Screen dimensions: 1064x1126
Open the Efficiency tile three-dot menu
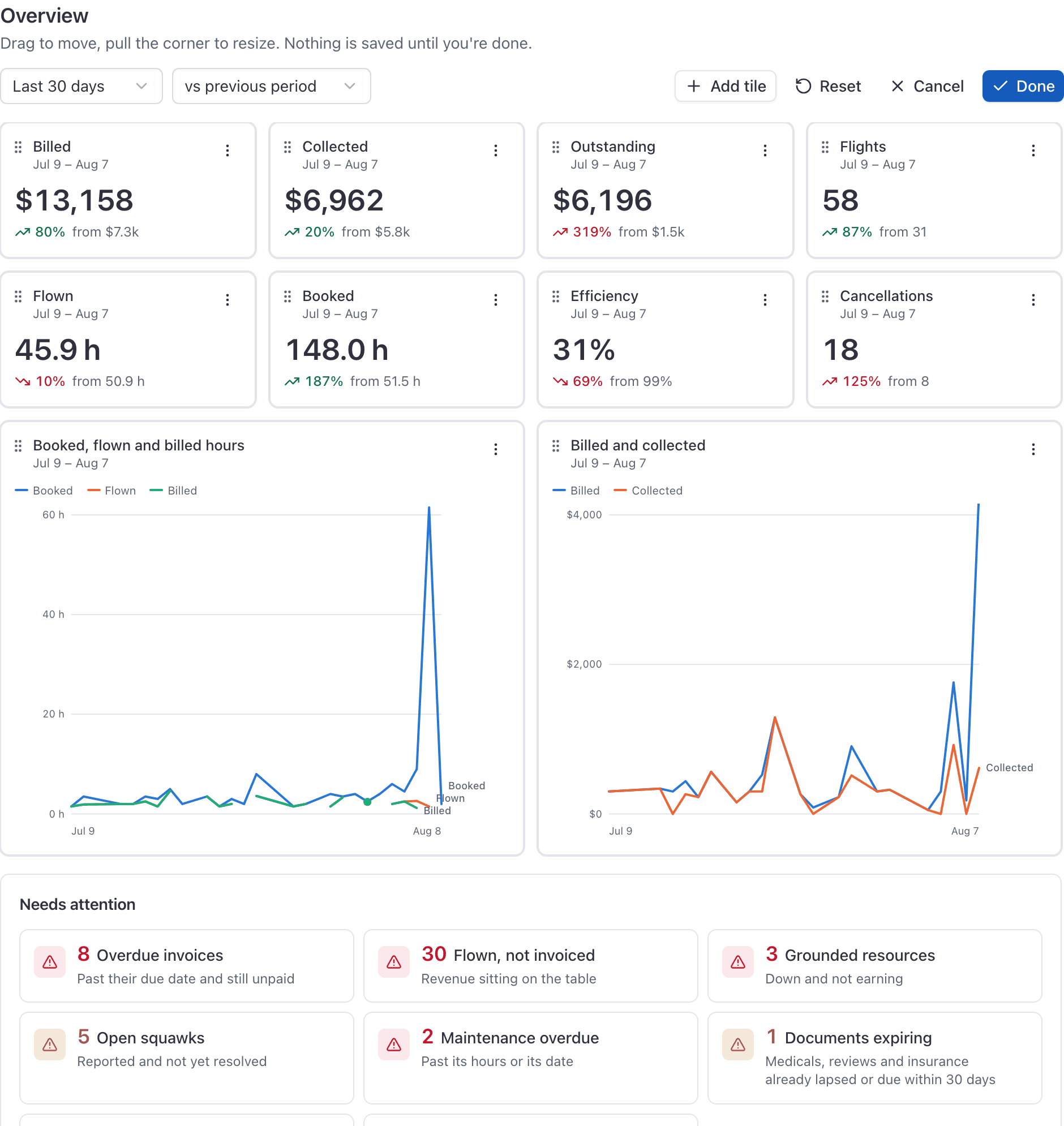pyautogui.click(x=765, y=300)
